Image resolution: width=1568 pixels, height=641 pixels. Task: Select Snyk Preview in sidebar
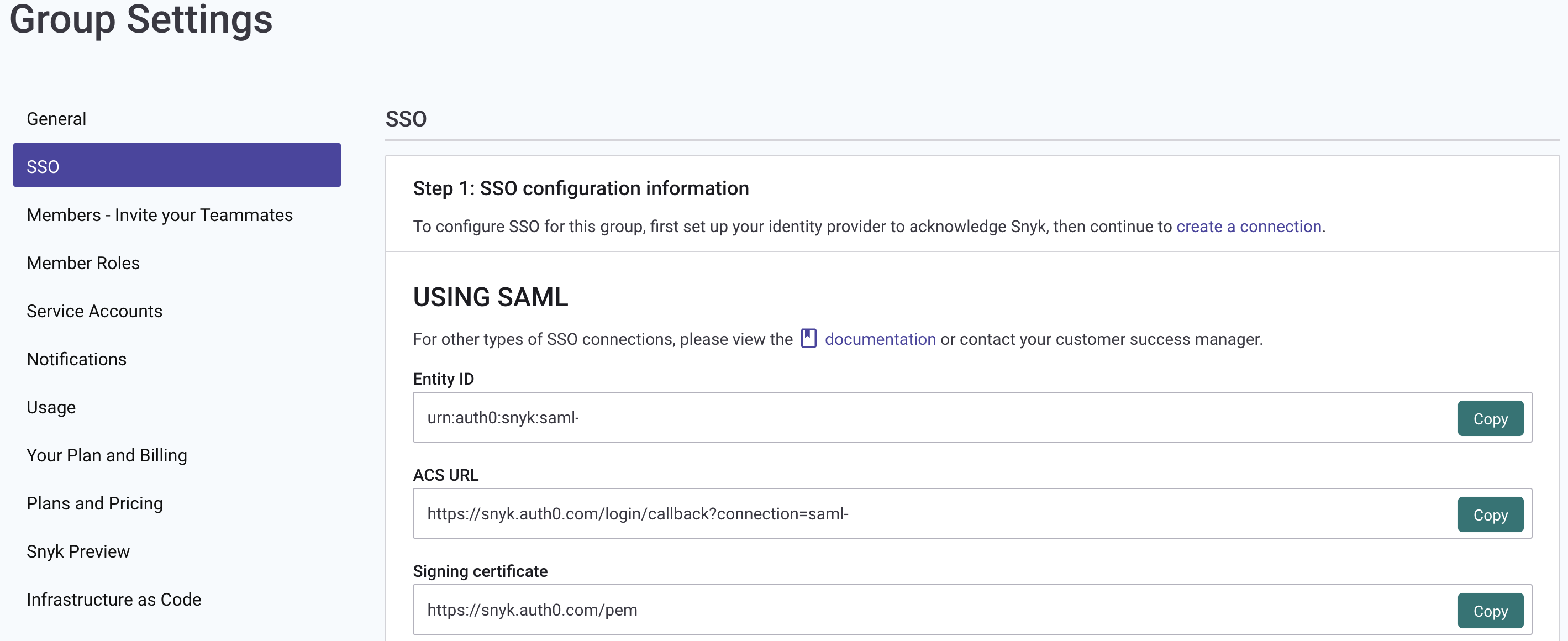coord(78,551)
